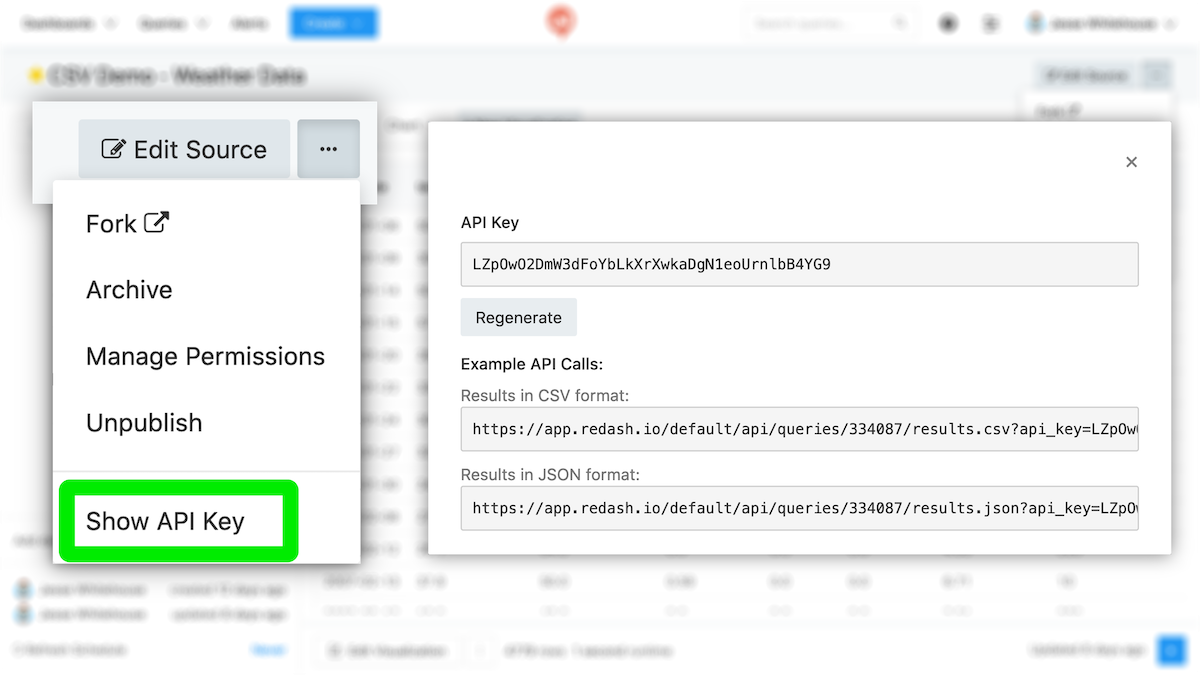Click the Redash logo in header
Image resolution: width=1200 pixels, height=675 pixels.
coord(560,22)
